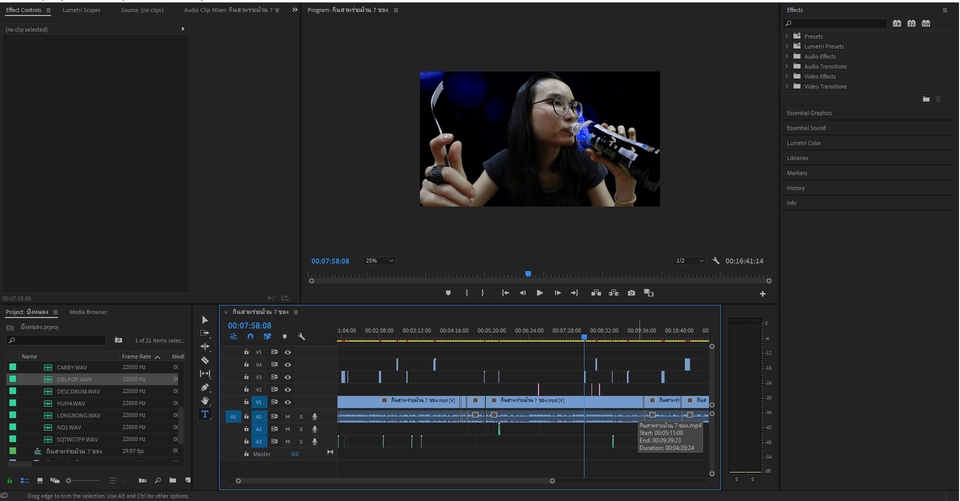960x501 pixels.
Task: Open Automate to Sequence in Project panel
Action: [x=142, y=480]
